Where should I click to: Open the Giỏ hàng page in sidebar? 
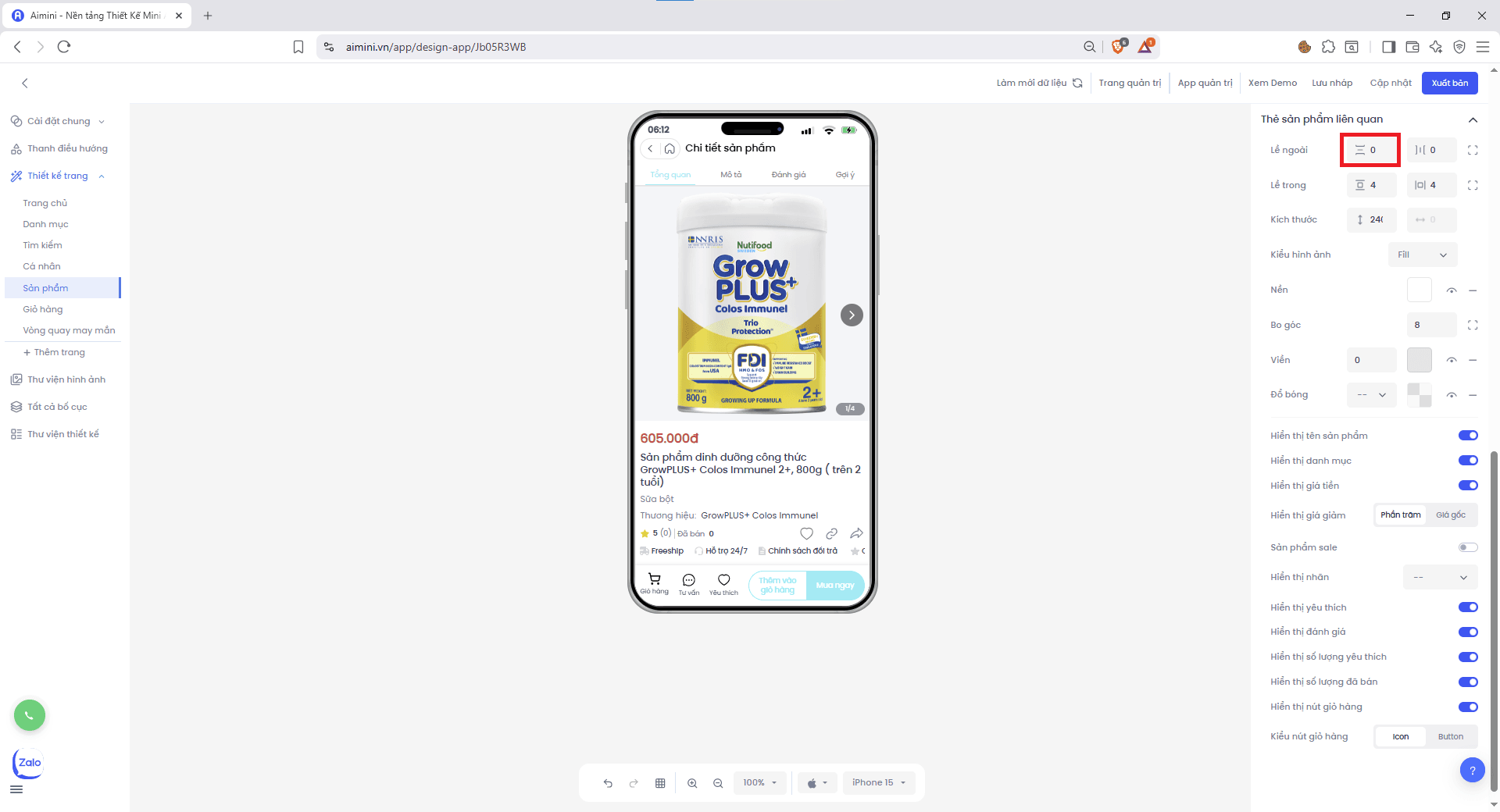click(43, 309)
